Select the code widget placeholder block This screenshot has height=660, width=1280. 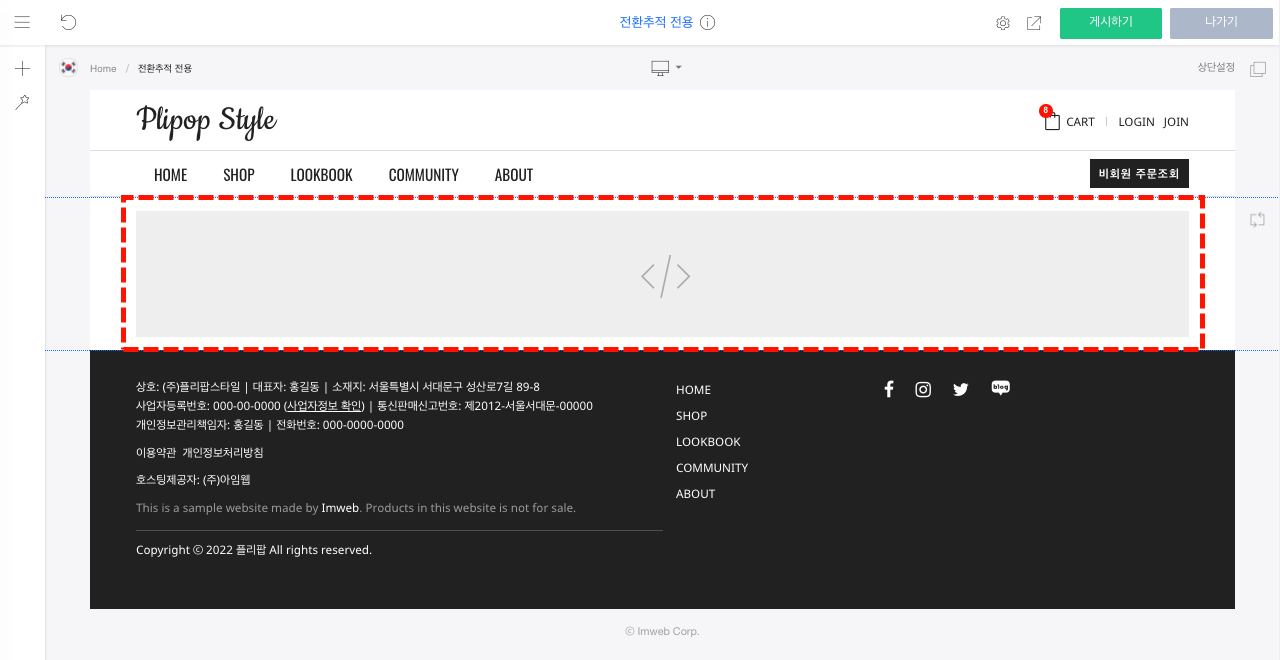(x=662, y=274)
